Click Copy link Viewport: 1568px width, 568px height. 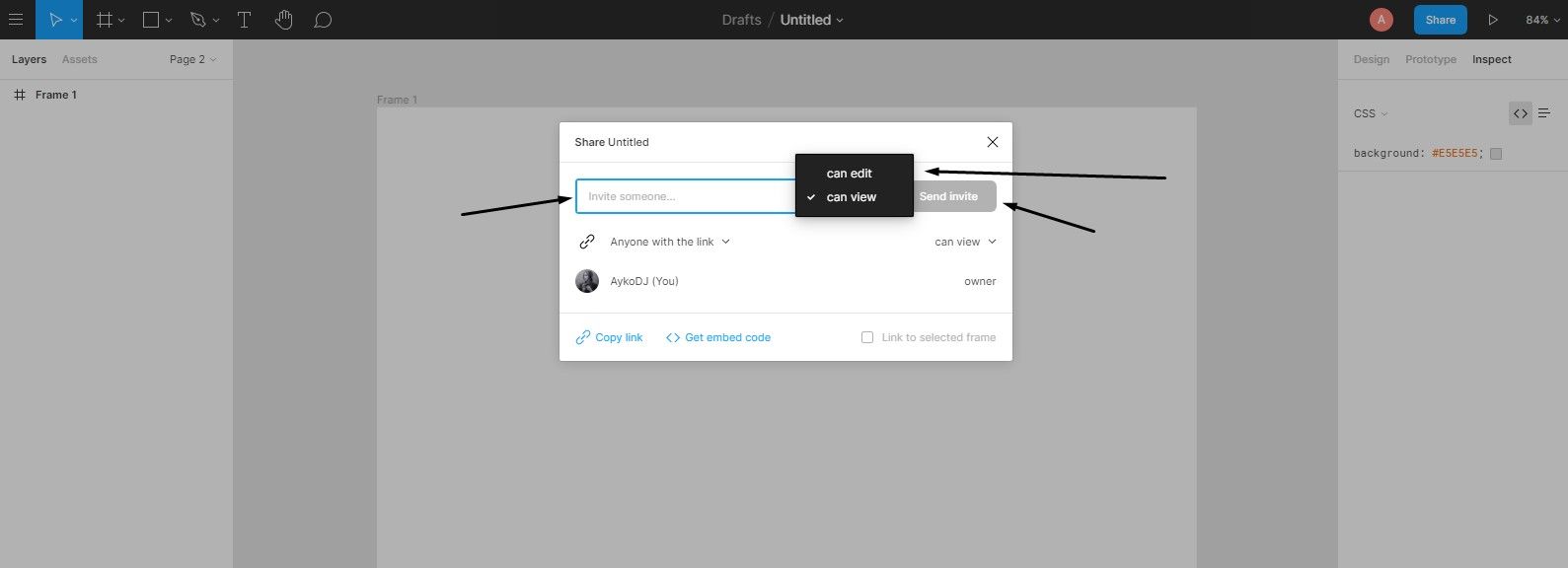coord(609,337)
